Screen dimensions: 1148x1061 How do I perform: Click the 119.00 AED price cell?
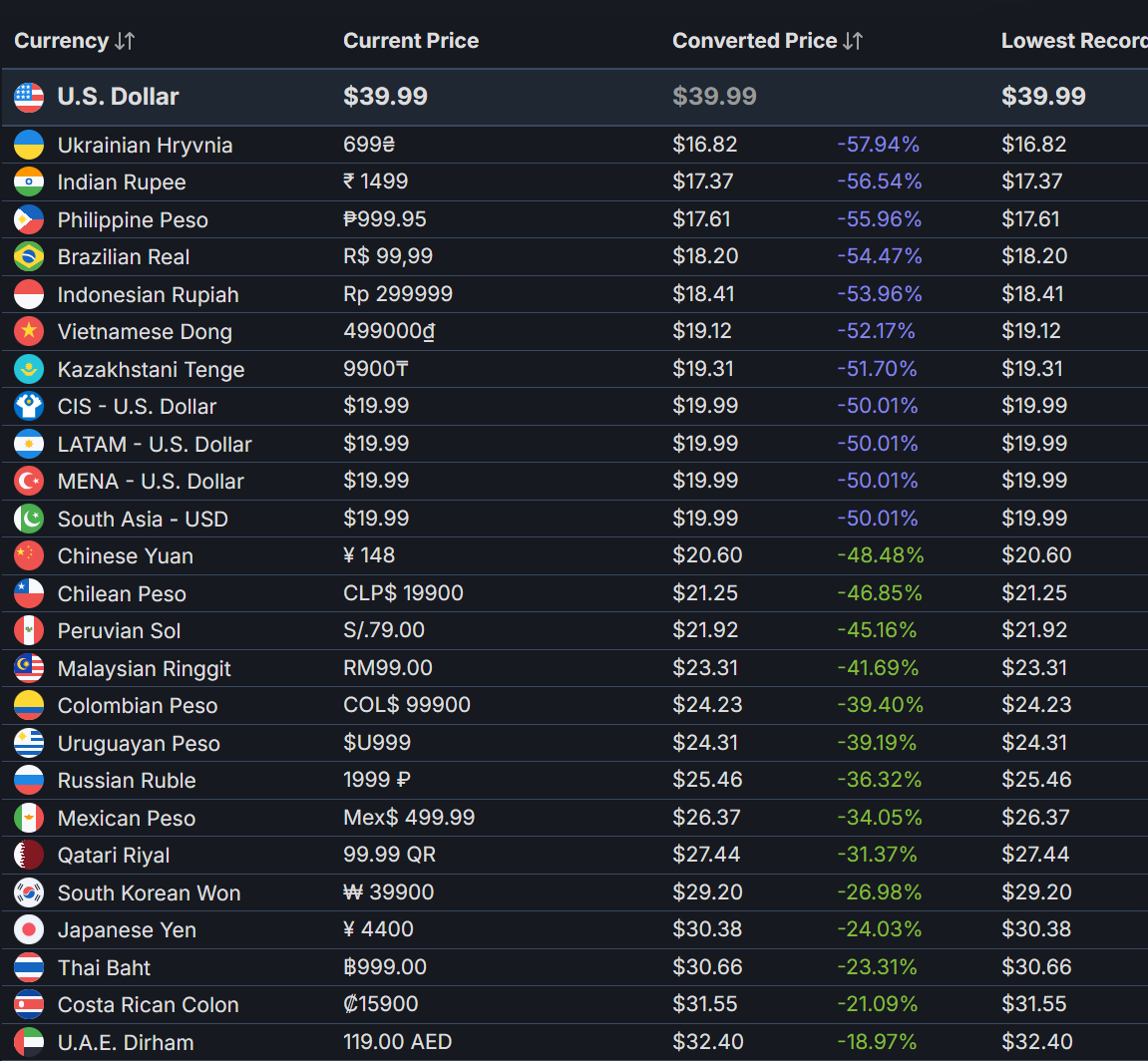click(x=398, y=1041)
